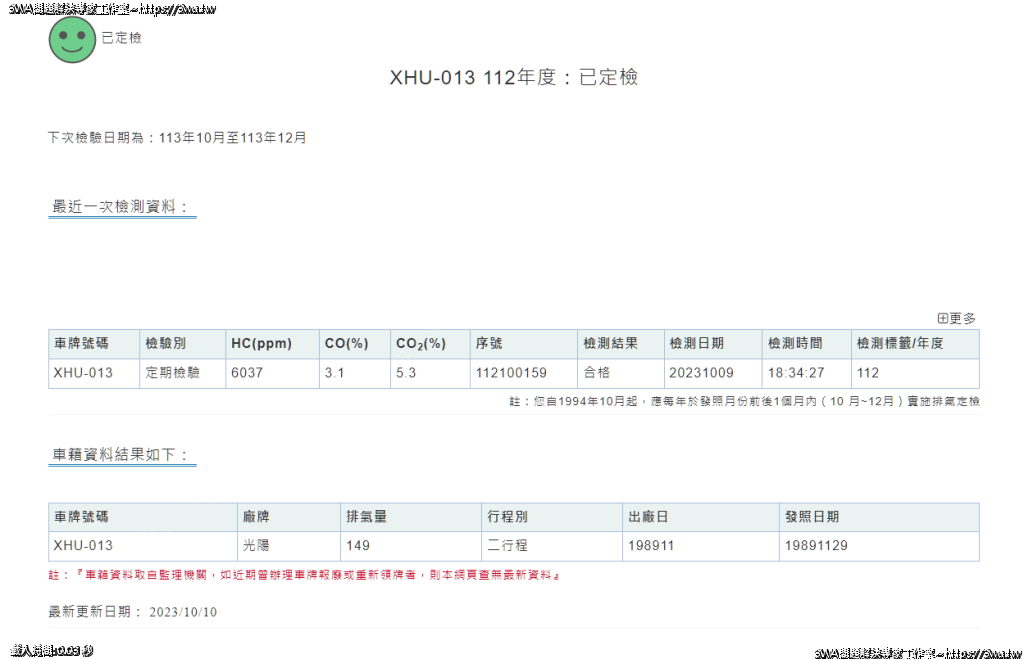This screenshot has height=659, width=1024.
Task: Click the 18:34:27 inspection time cell
Action: [796, 373]
